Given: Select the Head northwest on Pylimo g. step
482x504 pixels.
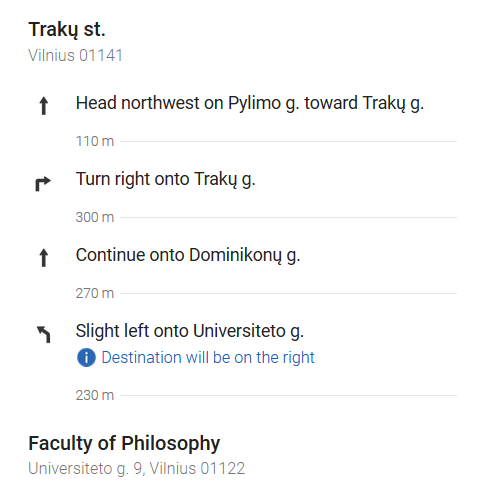Looking at the screenshot, I should 250,103.
